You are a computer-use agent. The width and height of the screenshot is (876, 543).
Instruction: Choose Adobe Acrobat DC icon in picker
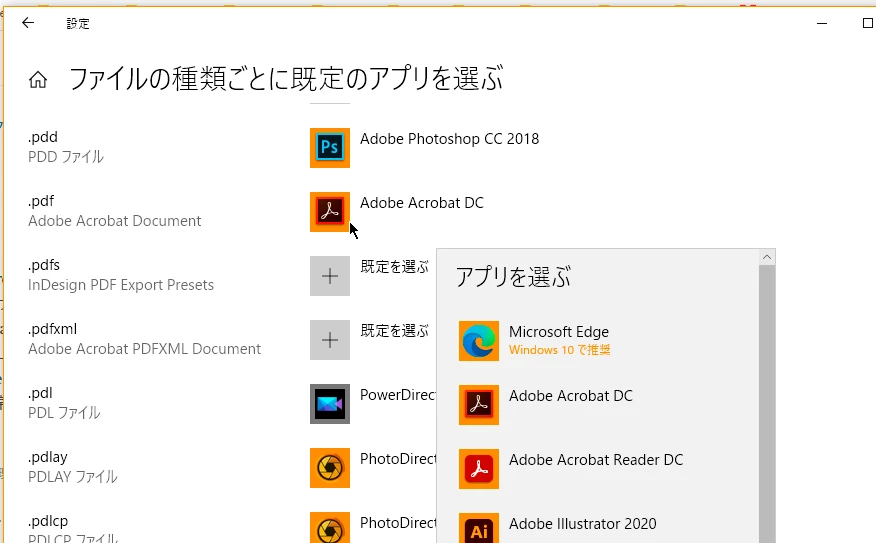(479, 405)
